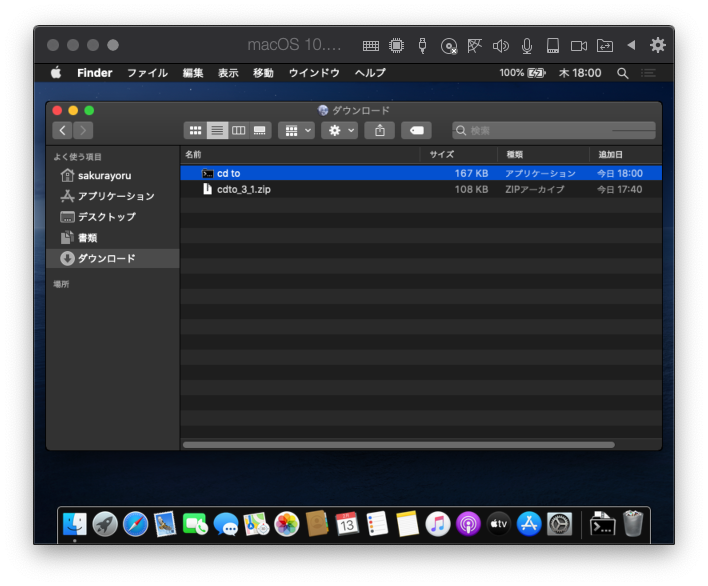Open the CD/DVD disc icon in the VM toolbar
The width and height of the screenshot is (708, 586).
point(449,46)
